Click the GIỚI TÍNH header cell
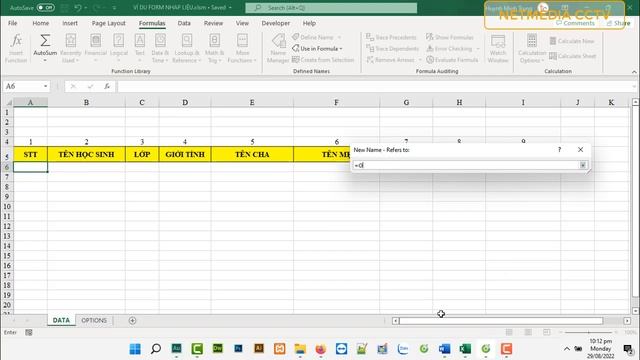640x360 pixels. (185, 154)
